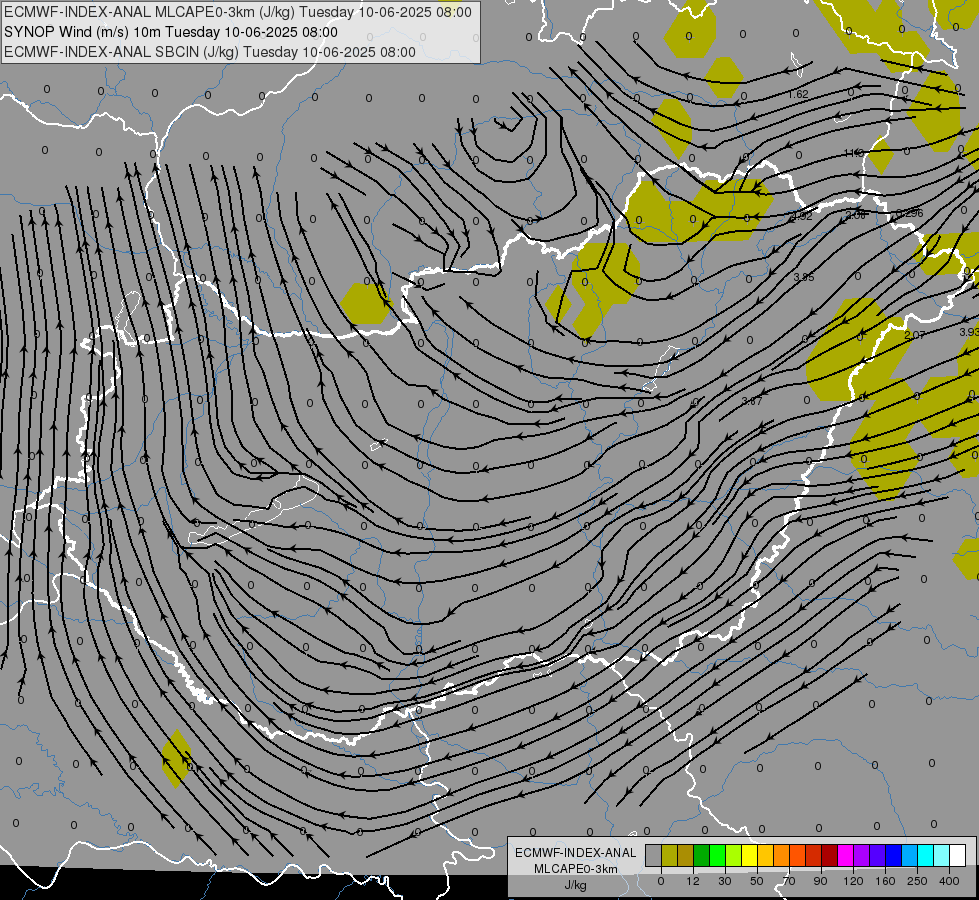
Task: Click the olive swatch in the legend
Action: (669, 855)
